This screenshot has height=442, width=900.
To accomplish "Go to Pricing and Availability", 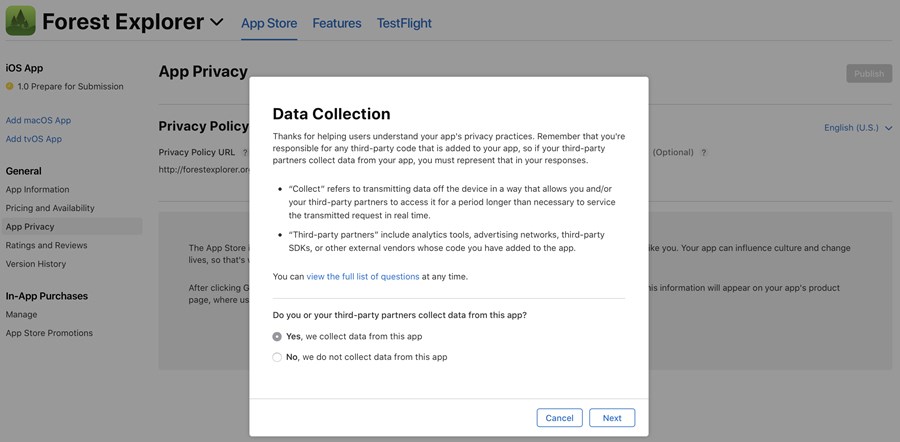I will coord(50,208).
